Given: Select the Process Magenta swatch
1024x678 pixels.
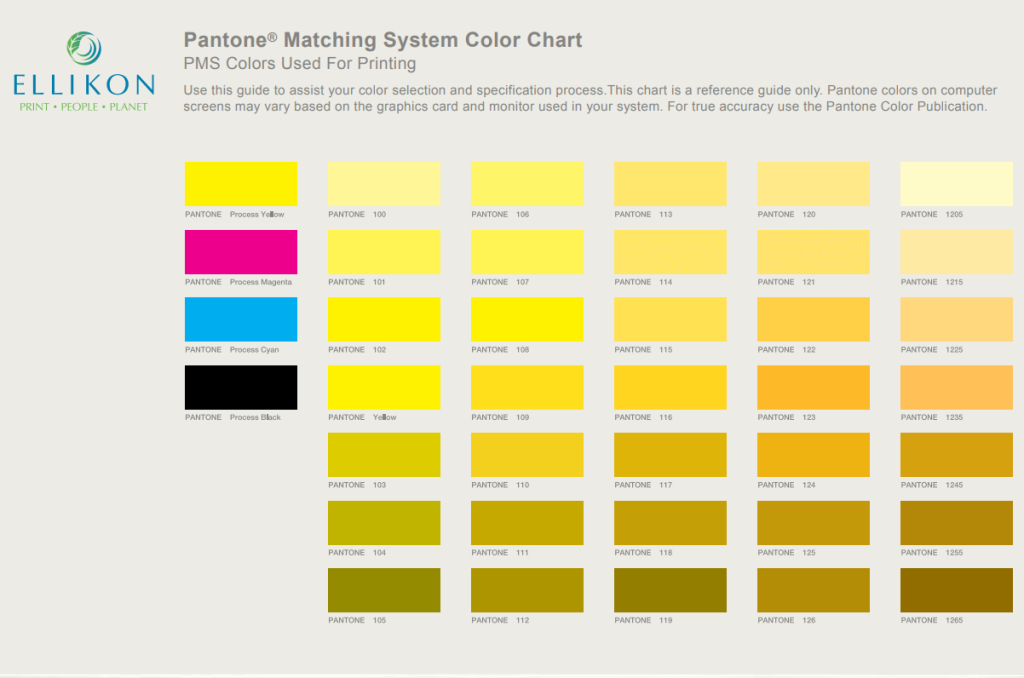Looking at the screenshot, I should [x=240, y=252].
